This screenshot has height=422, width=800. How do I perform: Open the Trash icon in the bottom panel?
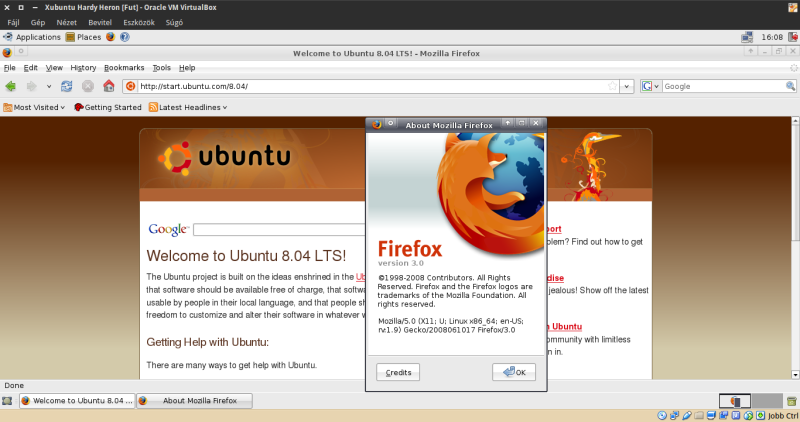791,401
